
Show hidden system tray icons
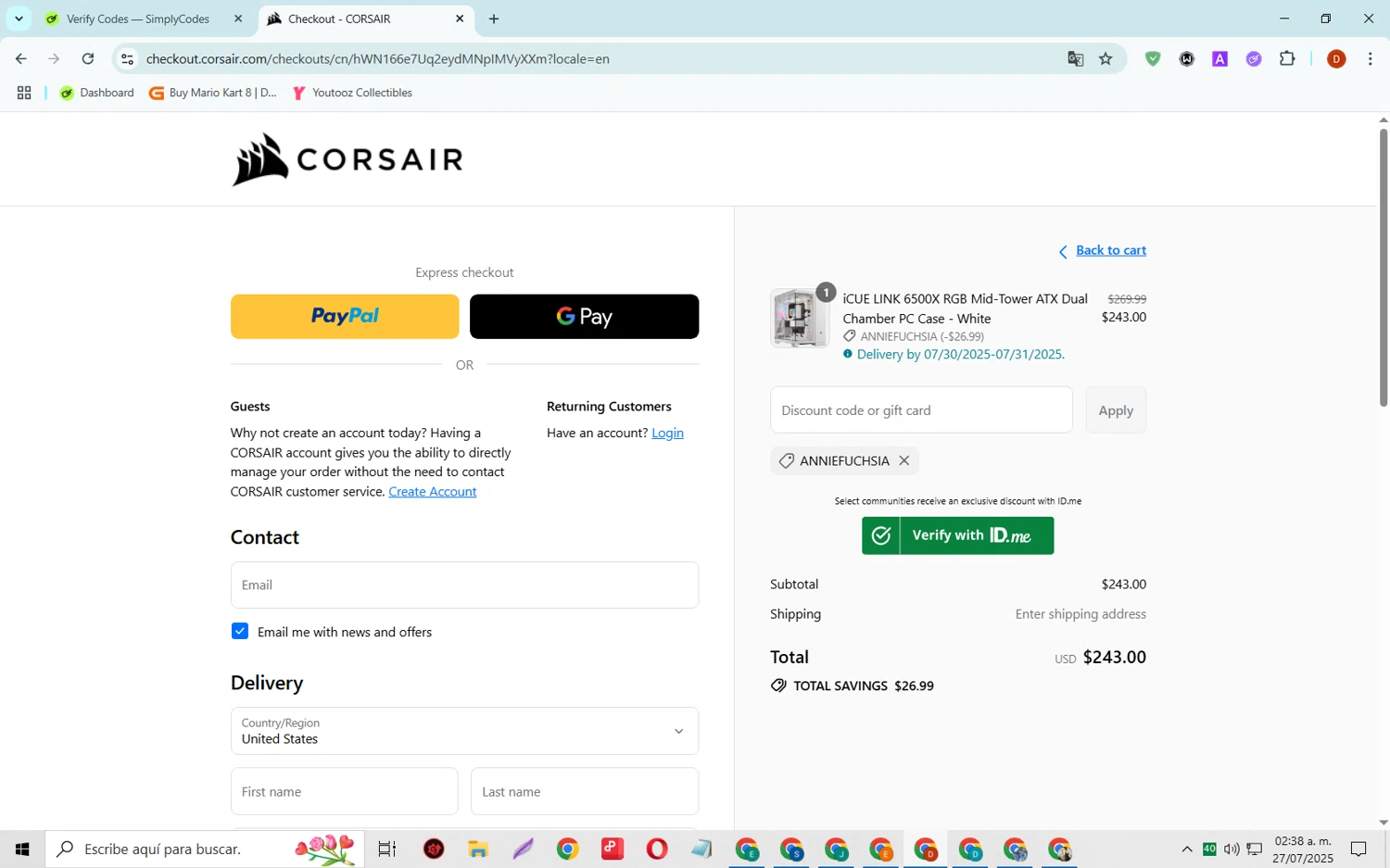[1186, 849]
